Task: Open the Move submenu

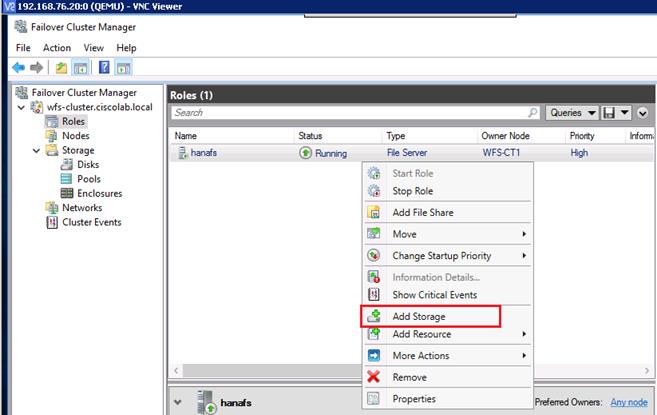Action: (447, 234)
